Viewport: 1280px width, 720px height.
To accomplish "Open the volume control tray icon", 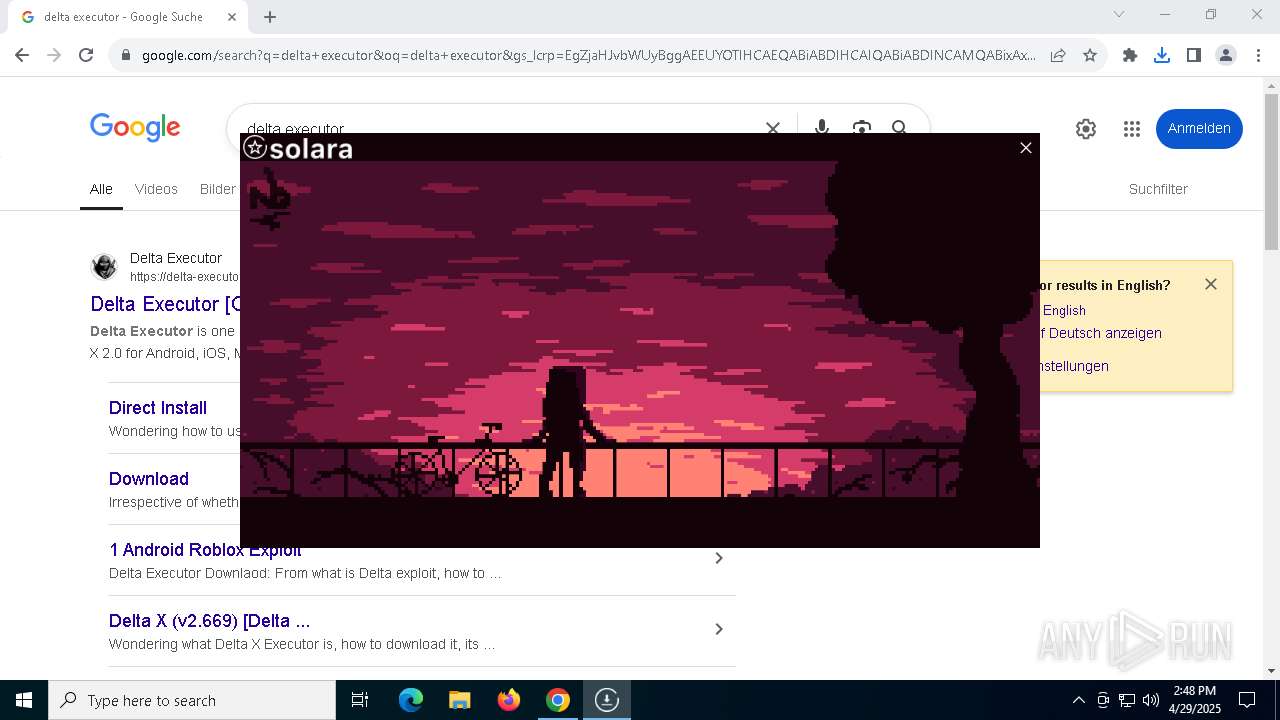I will pyautogui.click(x=1151, y=700).
